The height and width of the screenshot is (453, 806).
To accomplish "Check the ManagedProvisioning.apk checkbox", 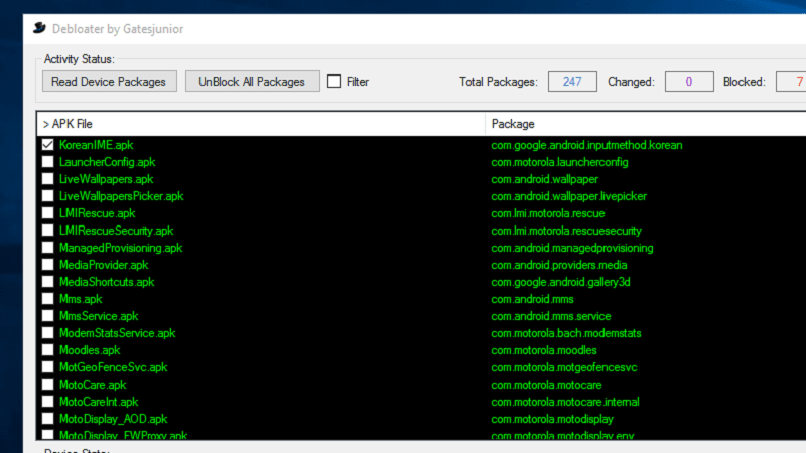I will click(47, 248).
